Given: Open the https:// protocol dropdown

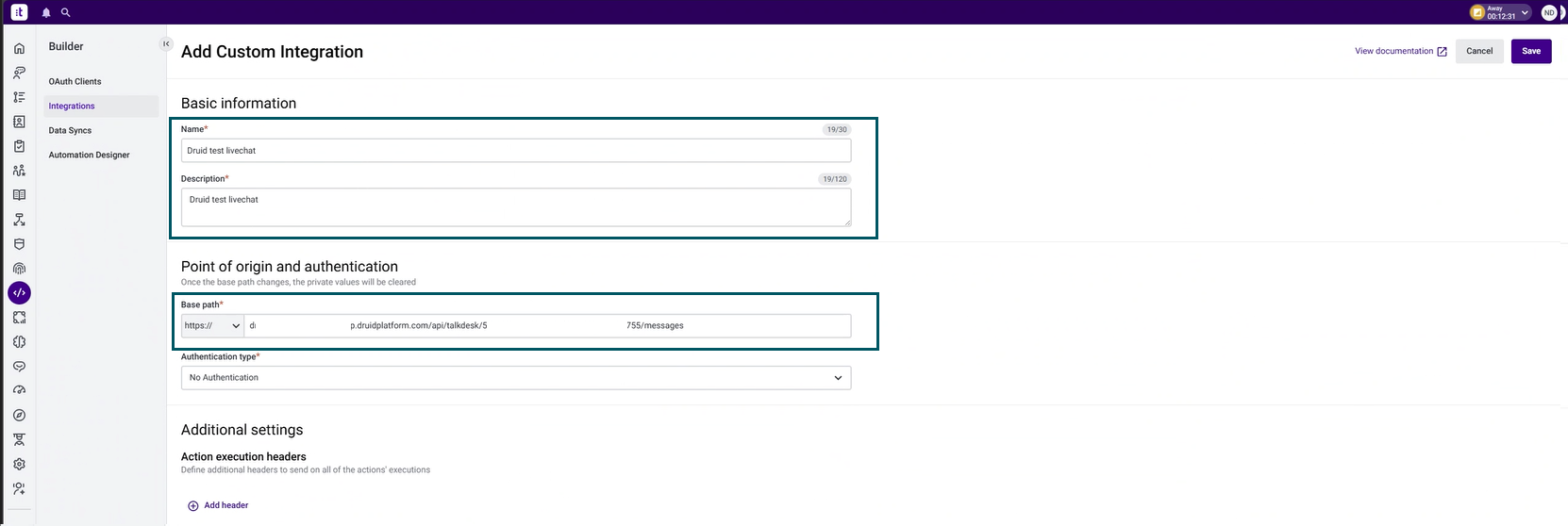Looking at the screenshot, I should [x=212, y=326].
